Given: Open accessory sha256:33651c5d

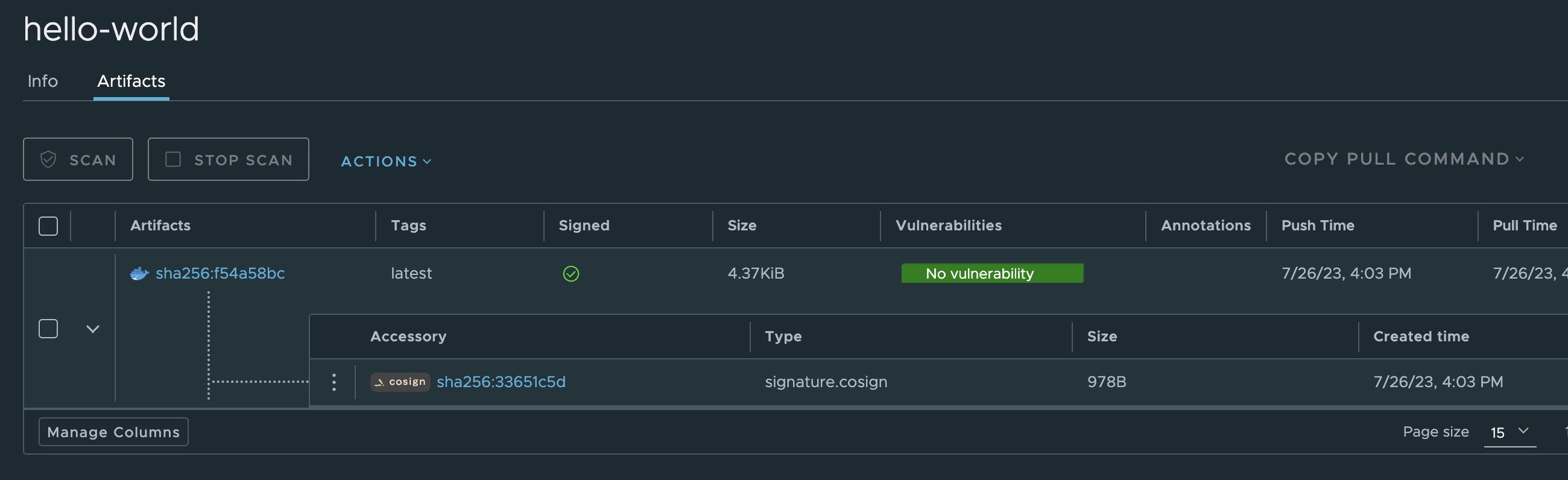Looking at the screenshot, I should click(x=501, y=382).
